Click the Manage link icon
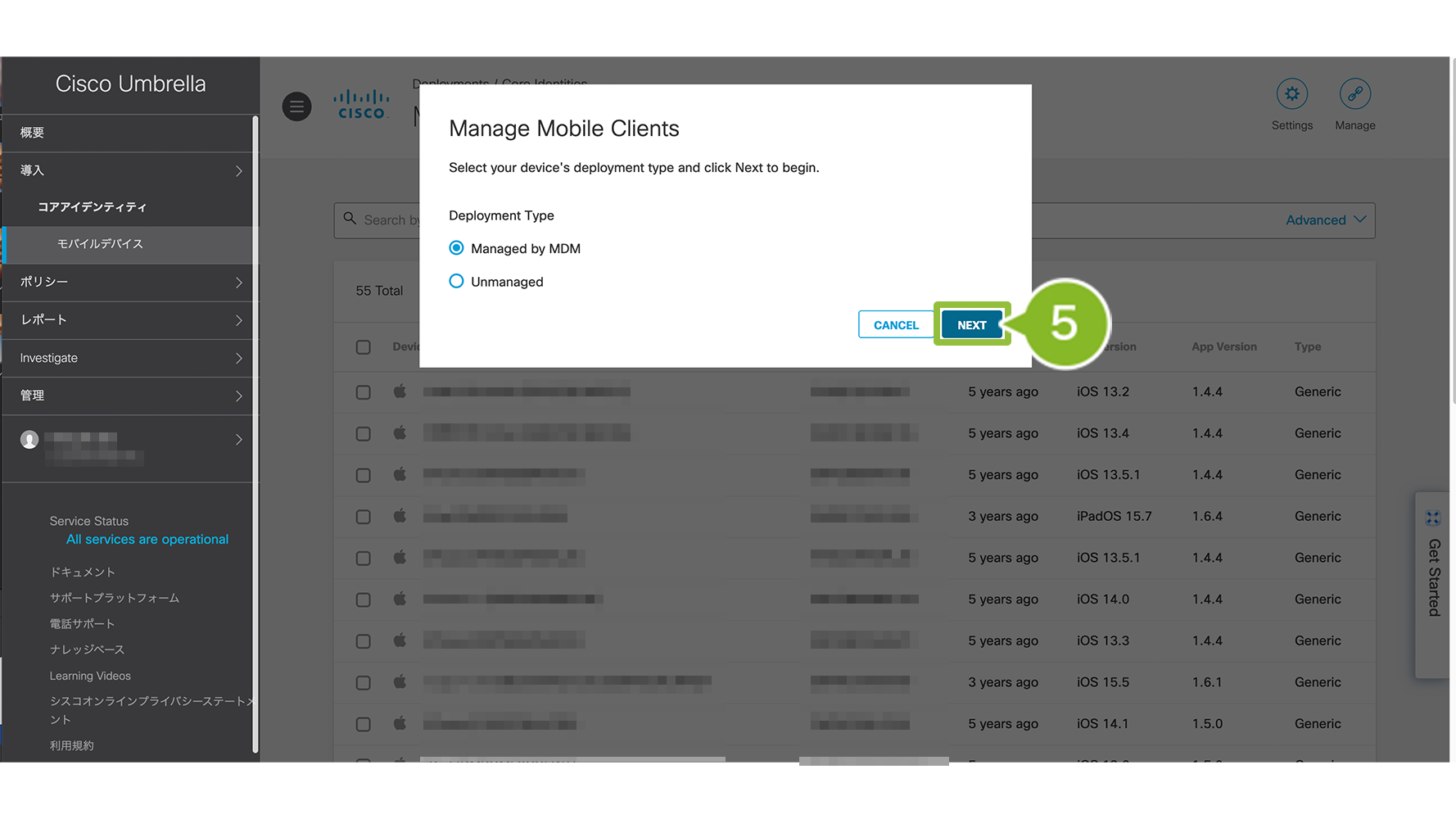 (1354, 94)
